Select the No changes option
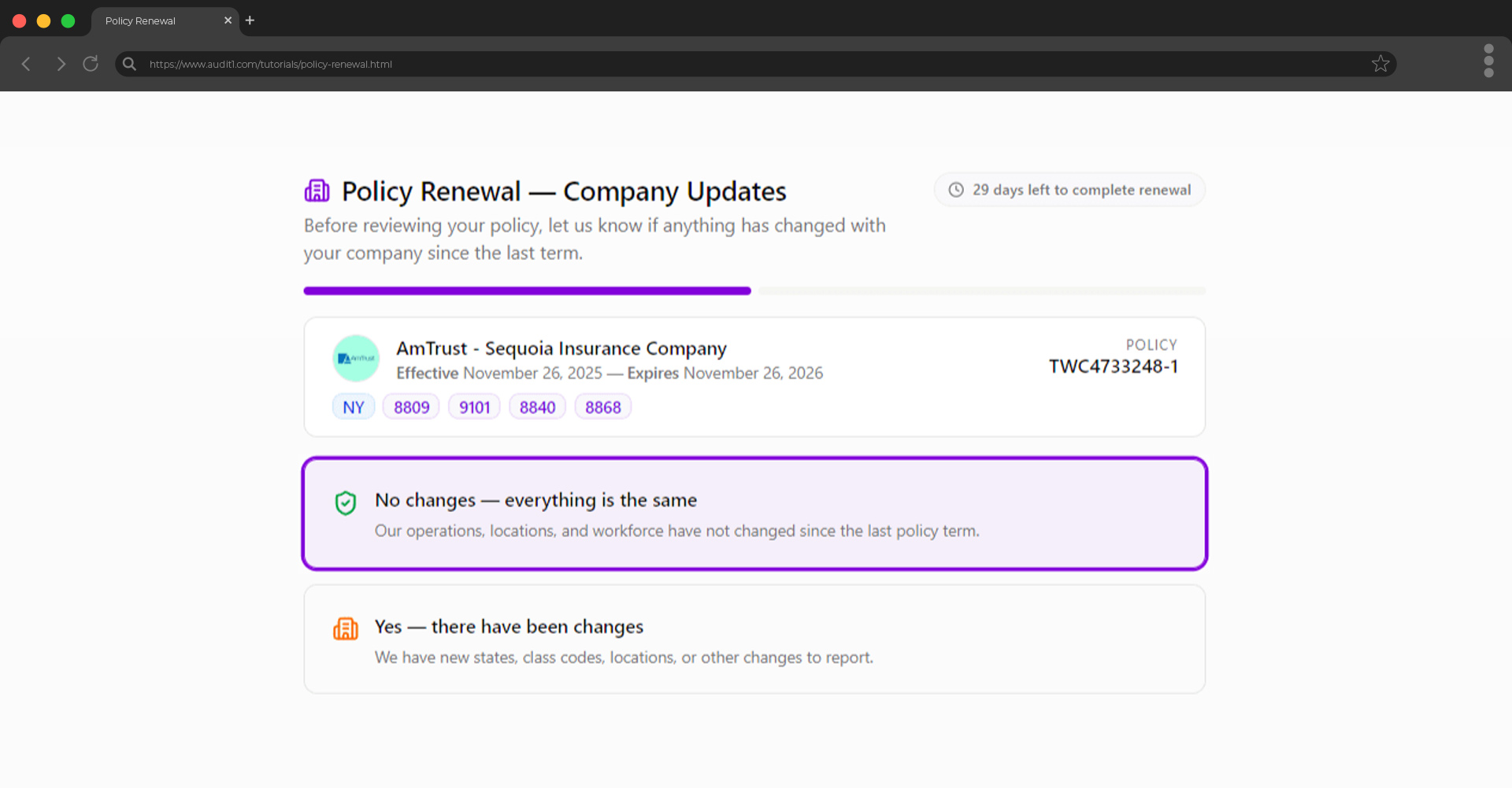The image size is (1512, 788). tap(754, 513)
